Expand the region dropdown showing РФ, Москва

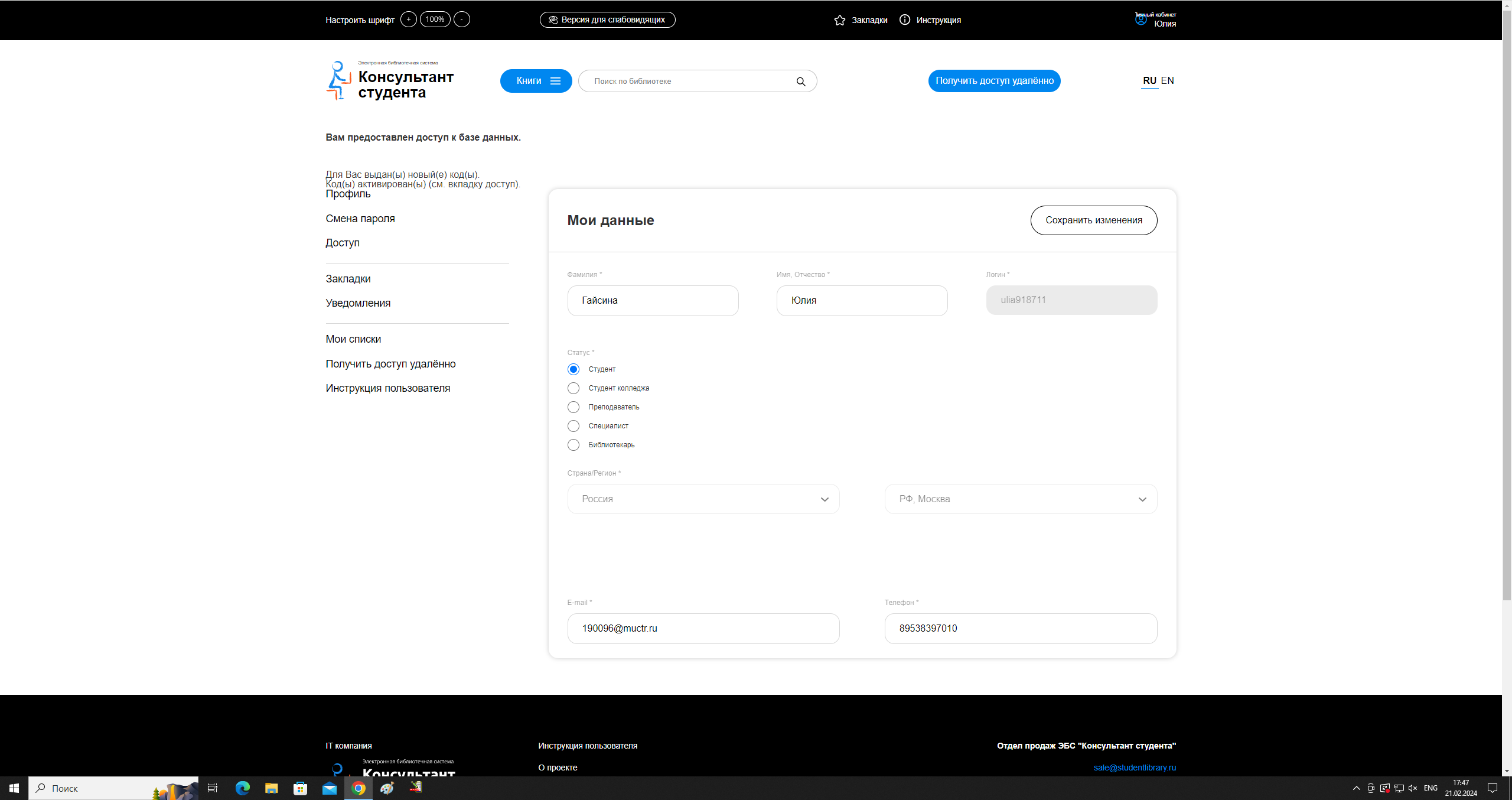click(x=1021, y=499)
